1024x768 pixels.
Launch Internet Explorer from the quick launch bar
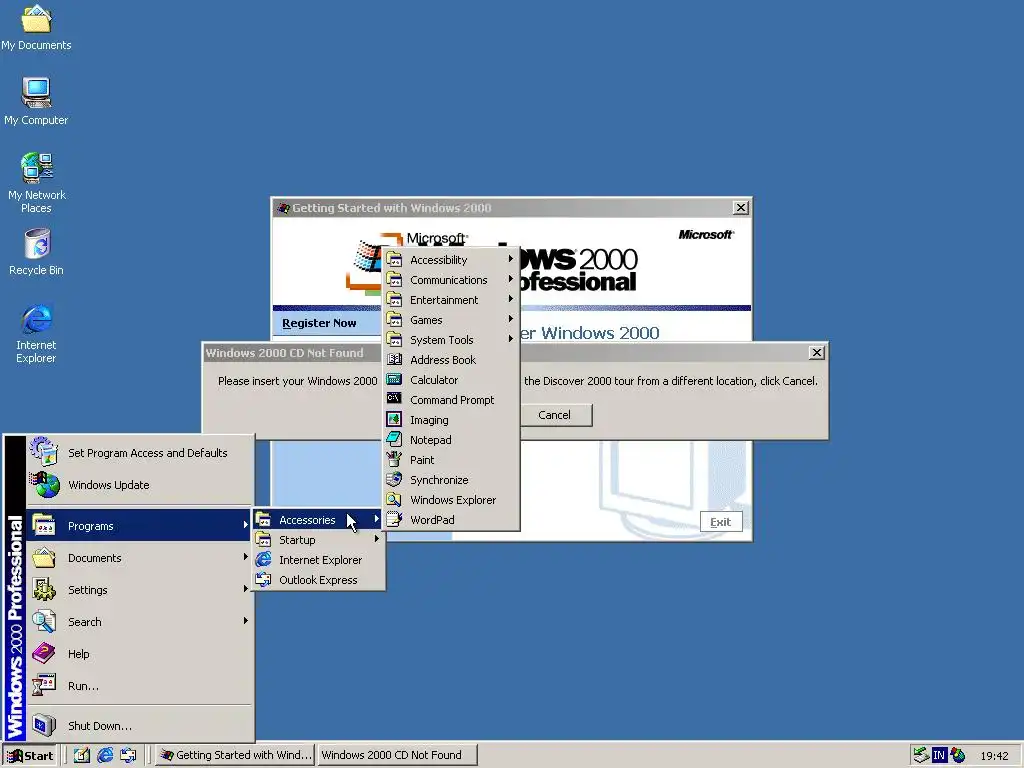[105, 755]
